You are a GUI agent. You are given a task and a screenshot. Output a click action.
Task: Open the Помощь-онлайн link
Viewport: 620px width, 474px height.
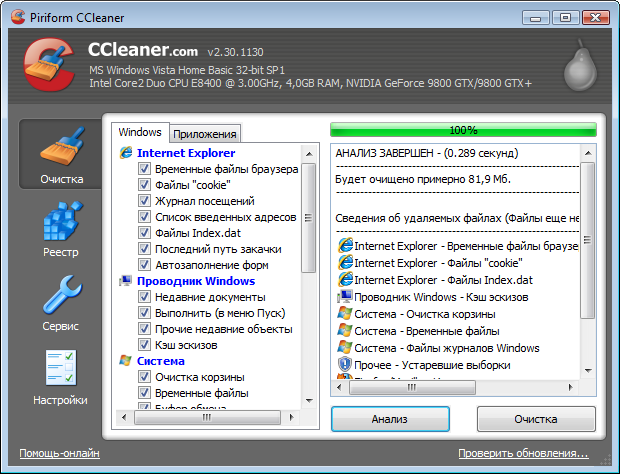pyautogui.click(x=59, y=453)
